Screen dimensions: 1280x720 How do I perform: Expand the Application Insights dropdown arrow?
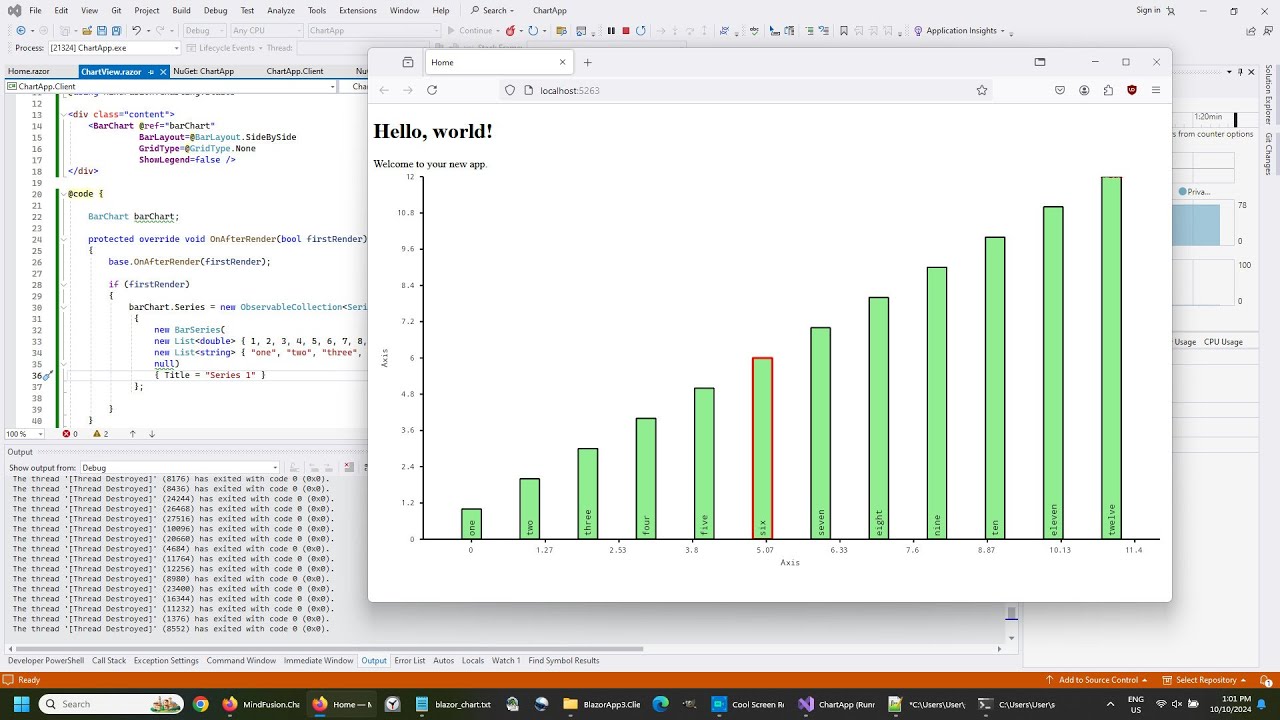pos(1003,31)
